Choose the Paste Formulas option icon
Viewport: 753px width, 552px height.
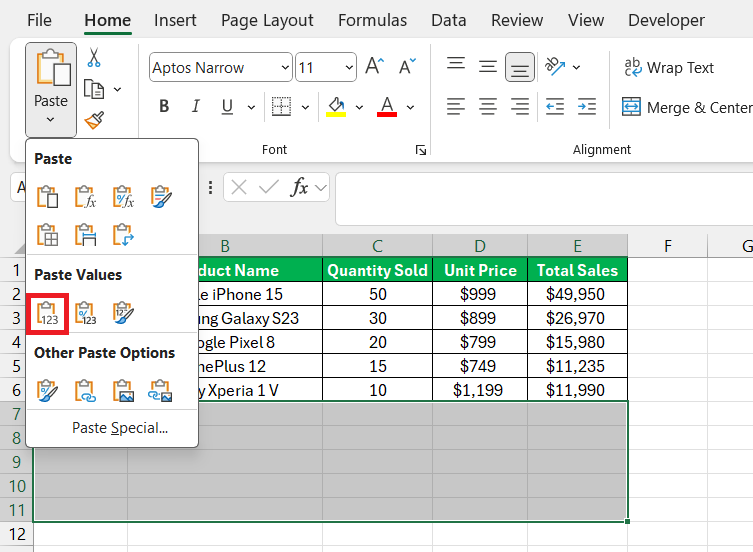(x=85, y=197)
